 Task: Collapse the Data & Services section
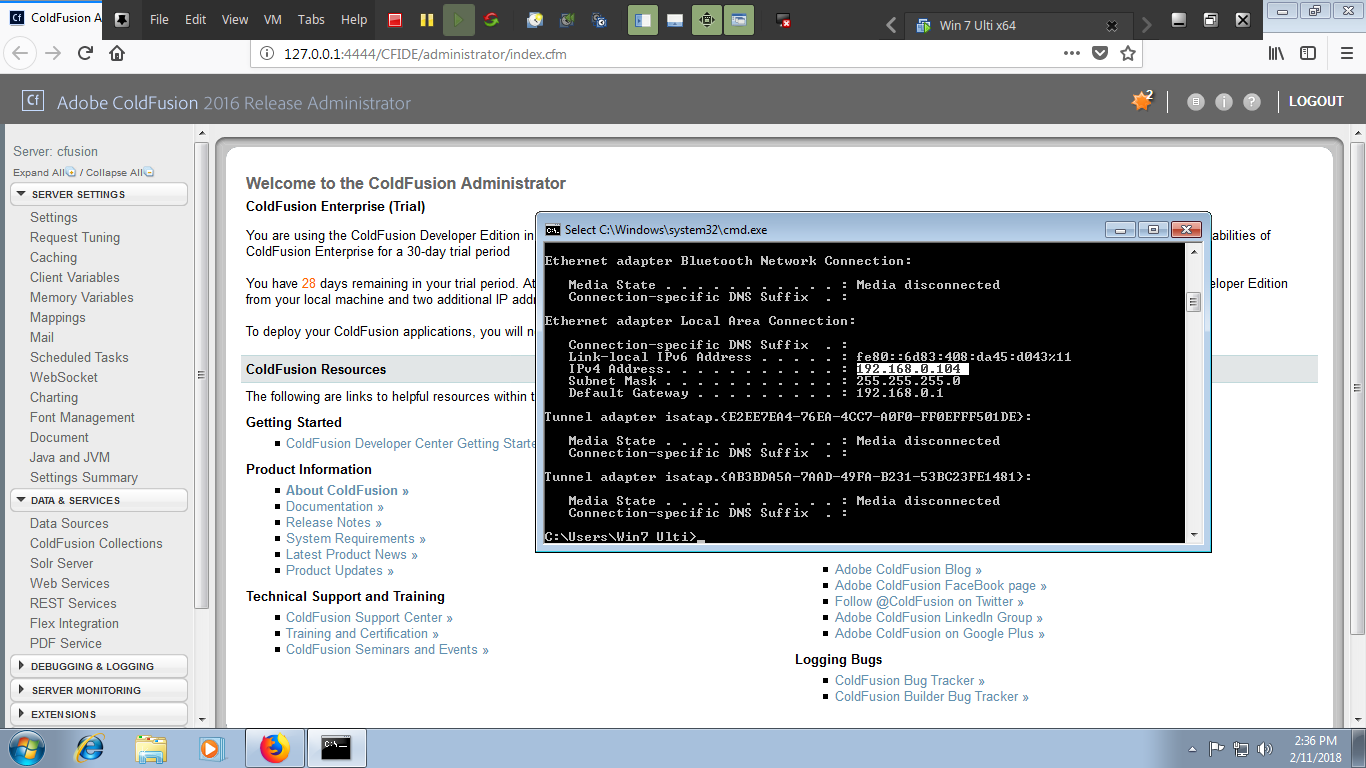99,500
